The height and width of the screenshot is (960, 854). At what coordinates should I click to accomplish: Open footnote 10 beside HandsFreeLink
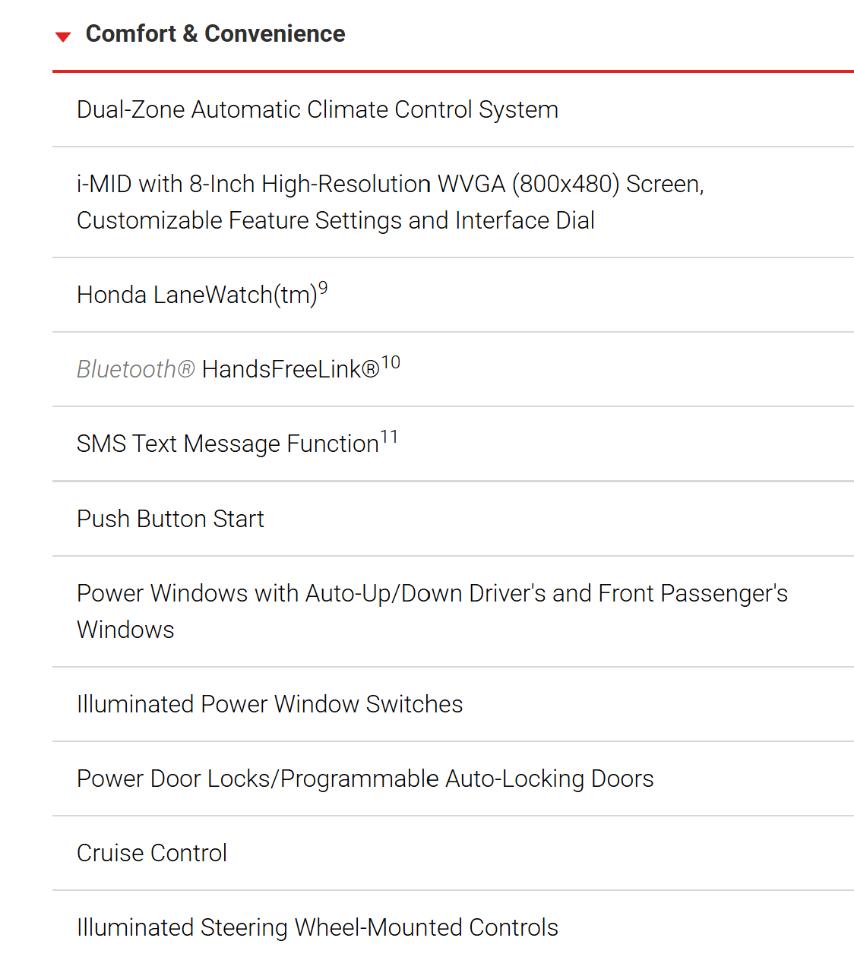[x=391, y=362]
